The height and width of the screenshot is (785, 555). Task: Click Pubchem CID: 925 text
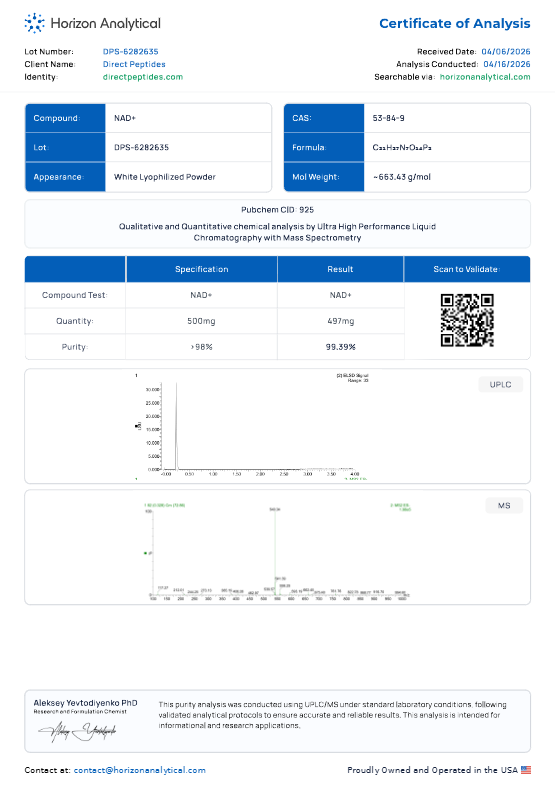(x=278, y=210)
